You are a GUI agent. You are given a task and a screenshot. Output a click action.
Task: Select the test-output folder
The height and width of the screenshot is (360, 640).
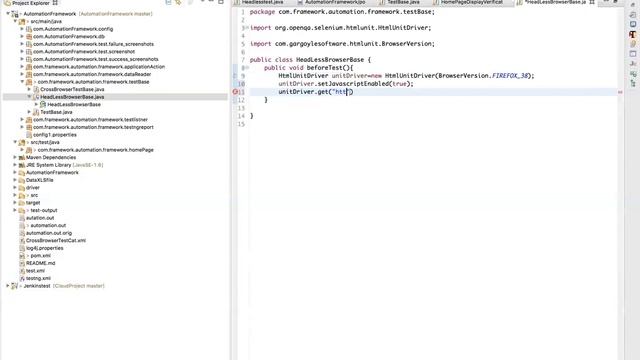pos(44,210)
